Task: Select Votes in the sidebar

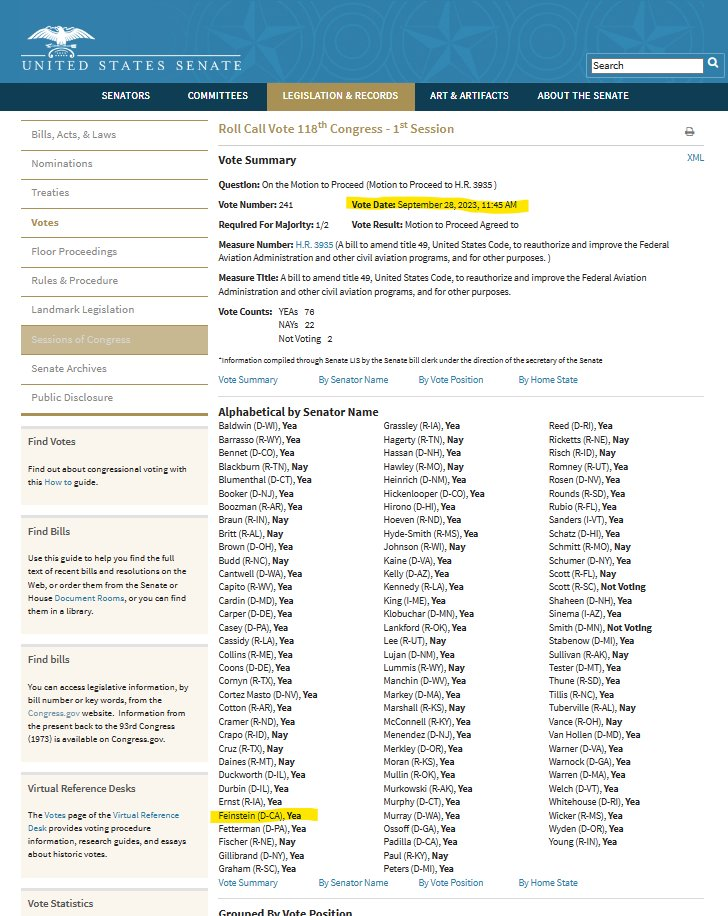Action: pyautogui.click(x=45, y=223)
